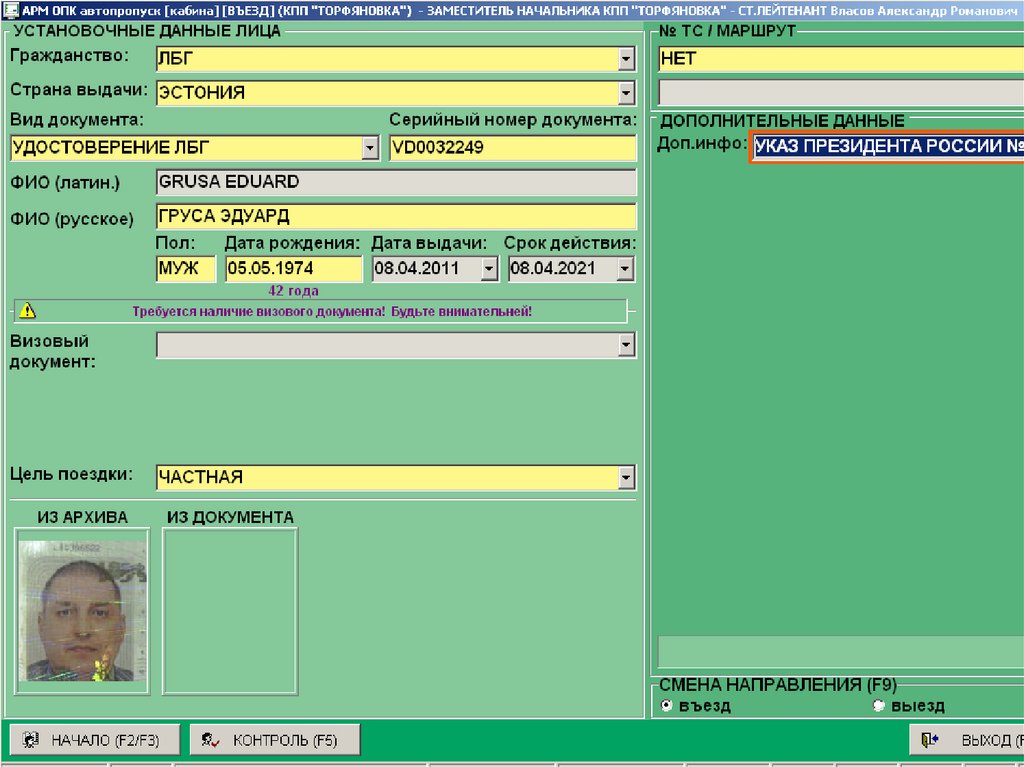
Task: Click the ВЫХОД exit button
Action: (x=966, y=740)
